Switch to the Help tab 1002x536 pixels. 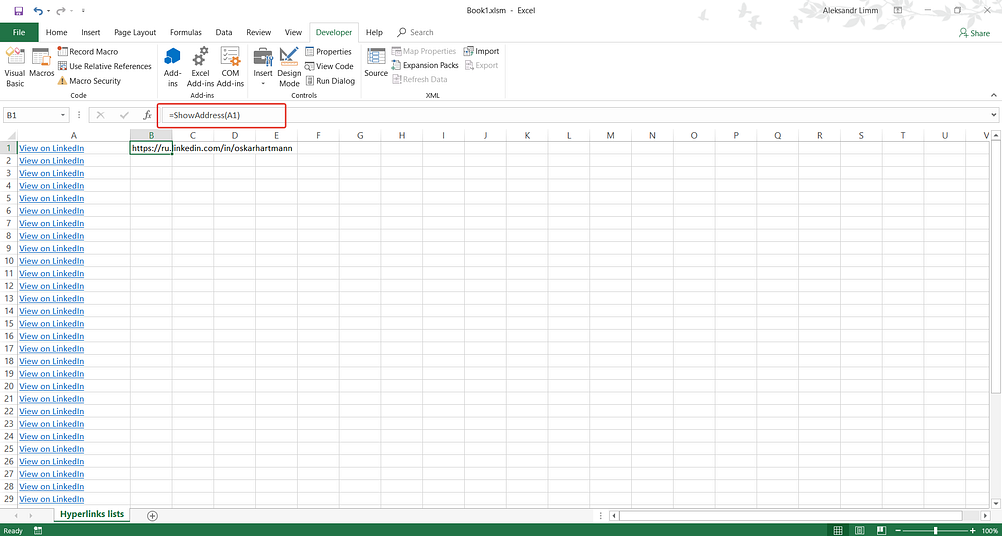[x=374, y=33]
